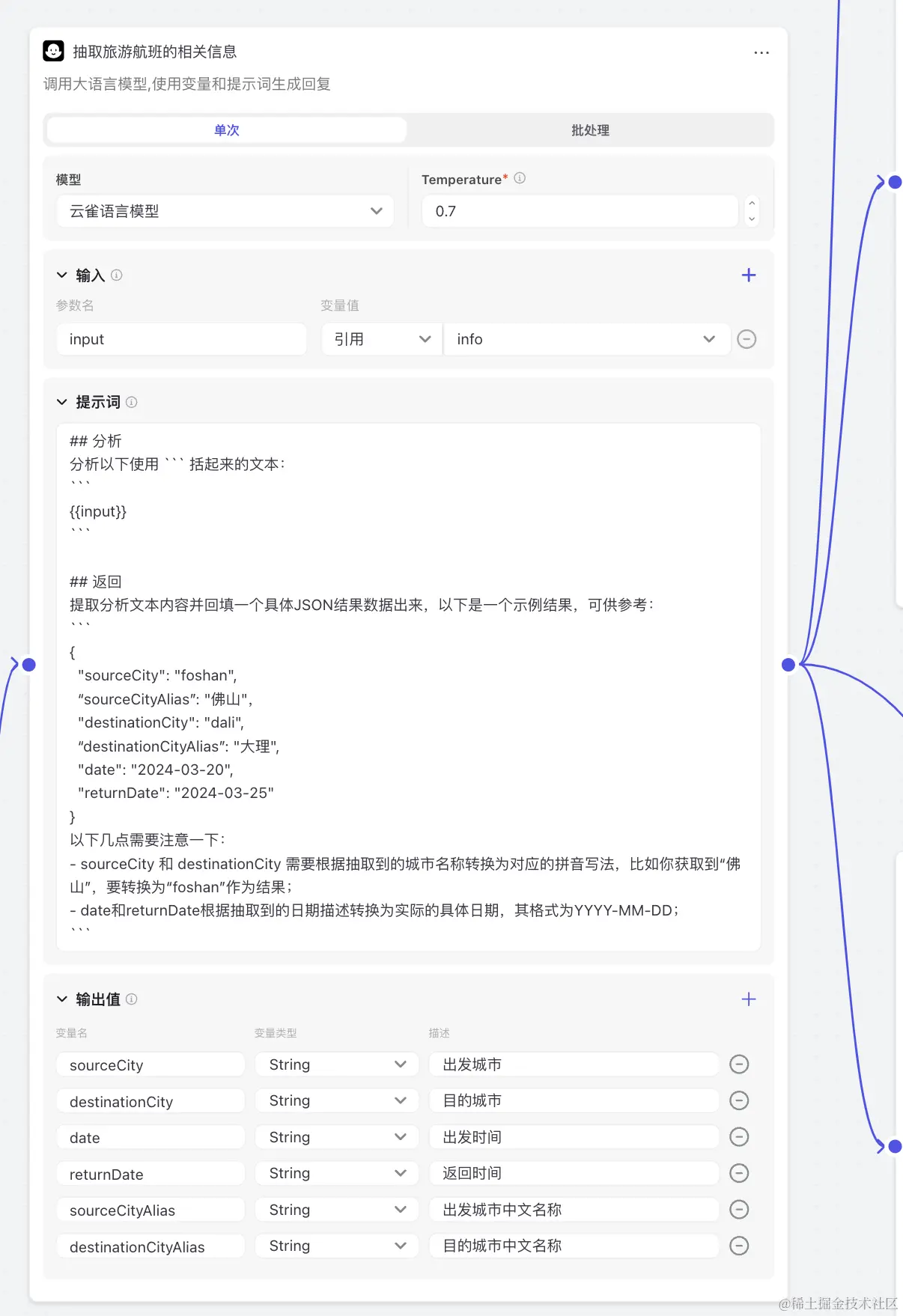Collapse the 输入 section
Image resolution: width=903 pixels, height=1316 pixels.
[x=62, y=275]
